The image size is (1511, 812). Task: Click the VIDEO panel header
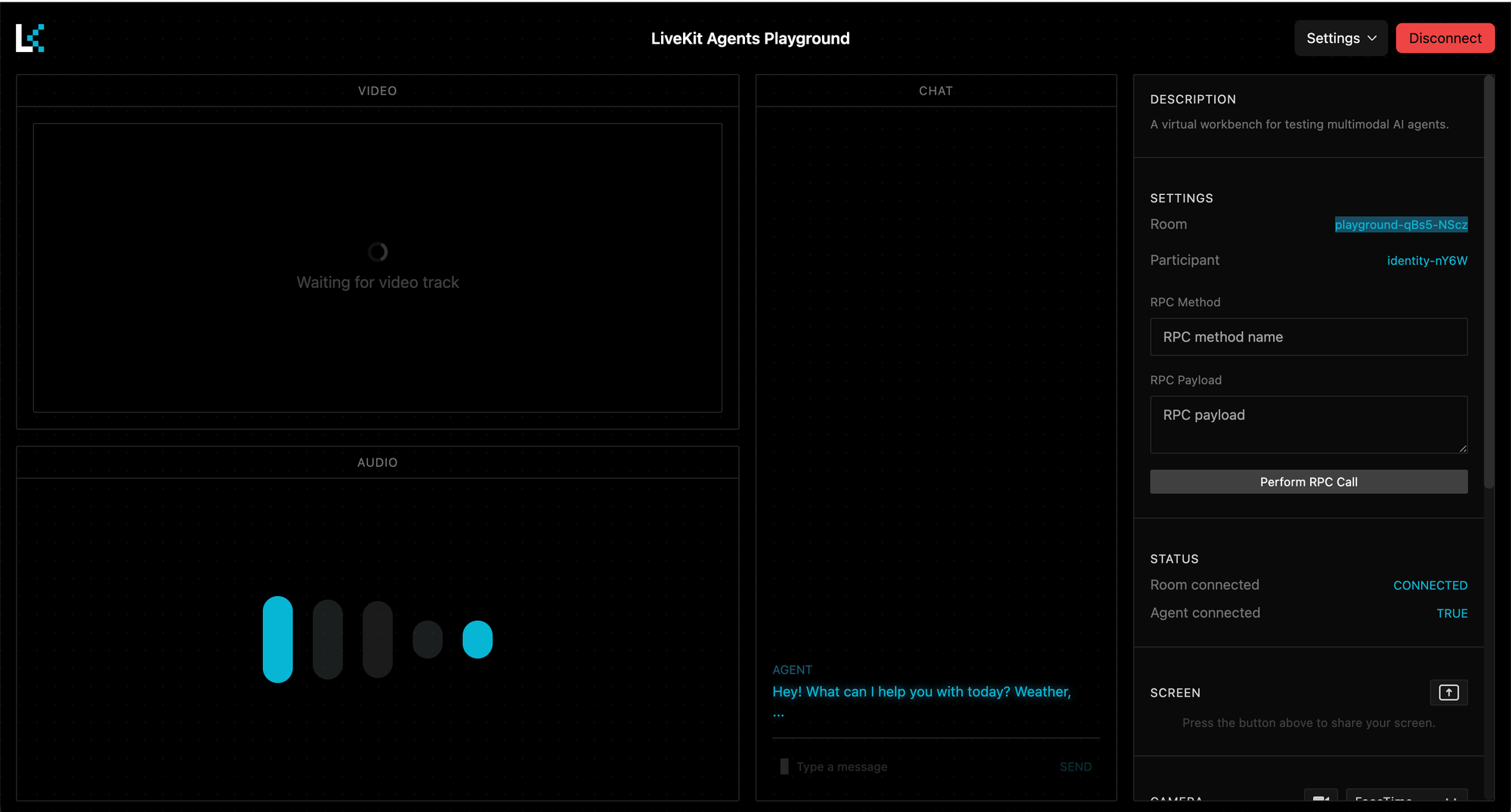coord(378,91)
